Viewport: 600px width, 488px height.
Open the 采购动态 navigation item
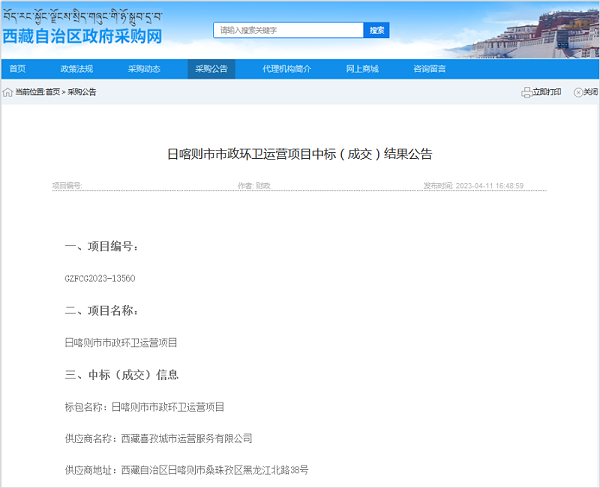click(144, 69)
